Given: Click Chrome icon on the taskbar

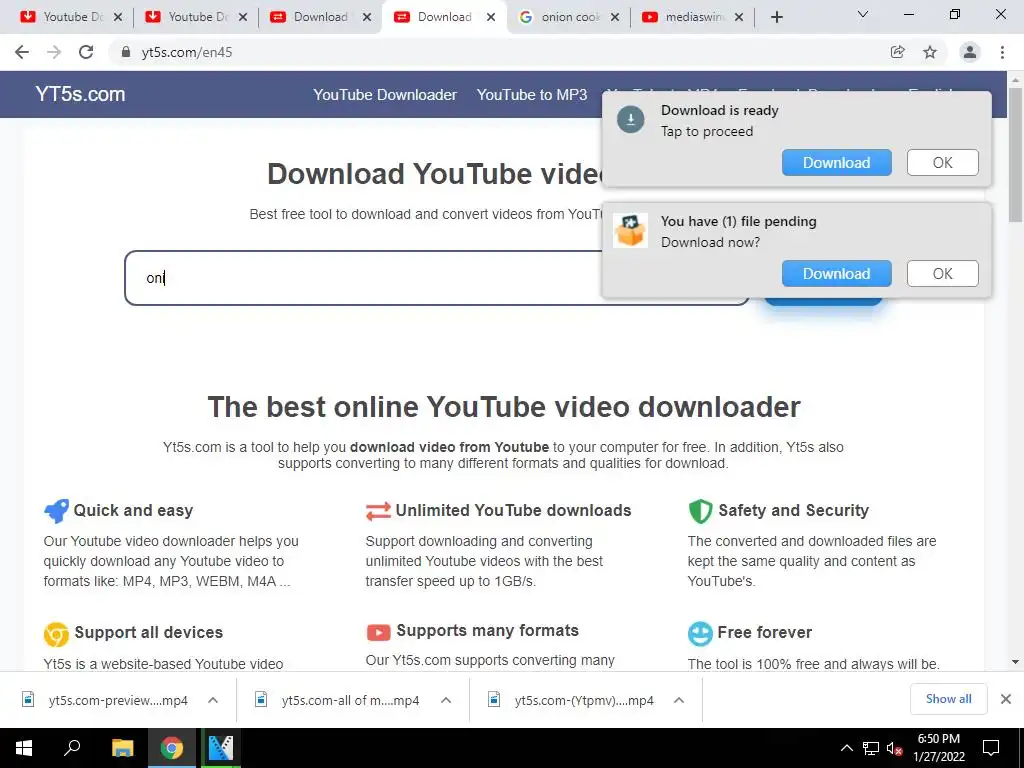Looking at the screenshot, I should point(172,748).
